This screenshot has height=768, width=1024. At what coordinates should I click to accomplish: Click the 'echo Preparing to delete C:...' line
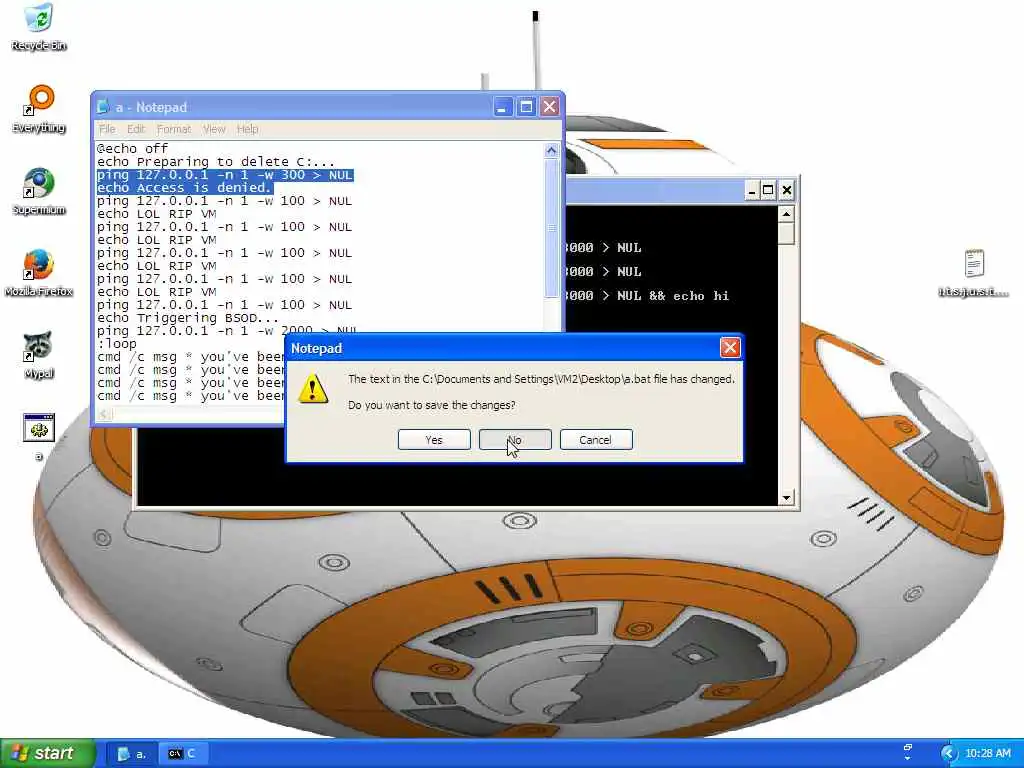click(x=216, y=161)
